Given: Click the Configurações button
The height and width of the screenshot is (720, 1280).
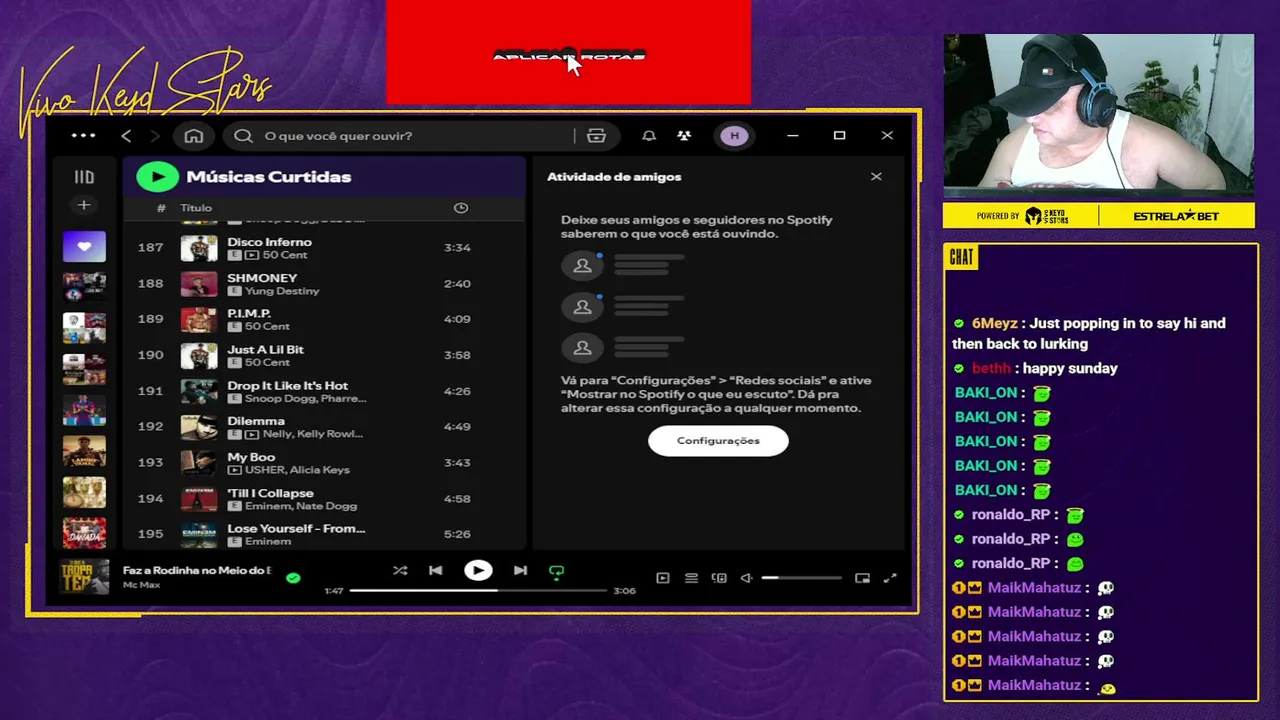Looking at the screenshot, I should (718, 441).
